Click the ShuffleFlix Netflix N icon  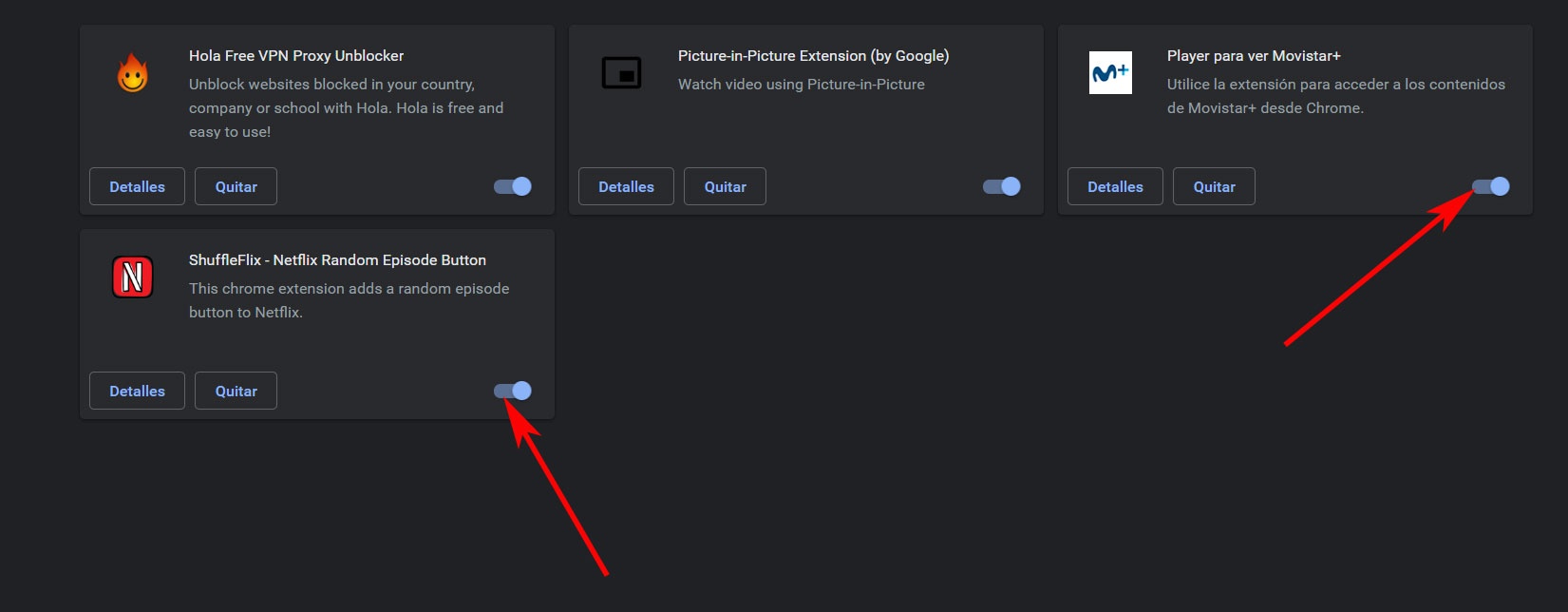(x=133, y=277)
